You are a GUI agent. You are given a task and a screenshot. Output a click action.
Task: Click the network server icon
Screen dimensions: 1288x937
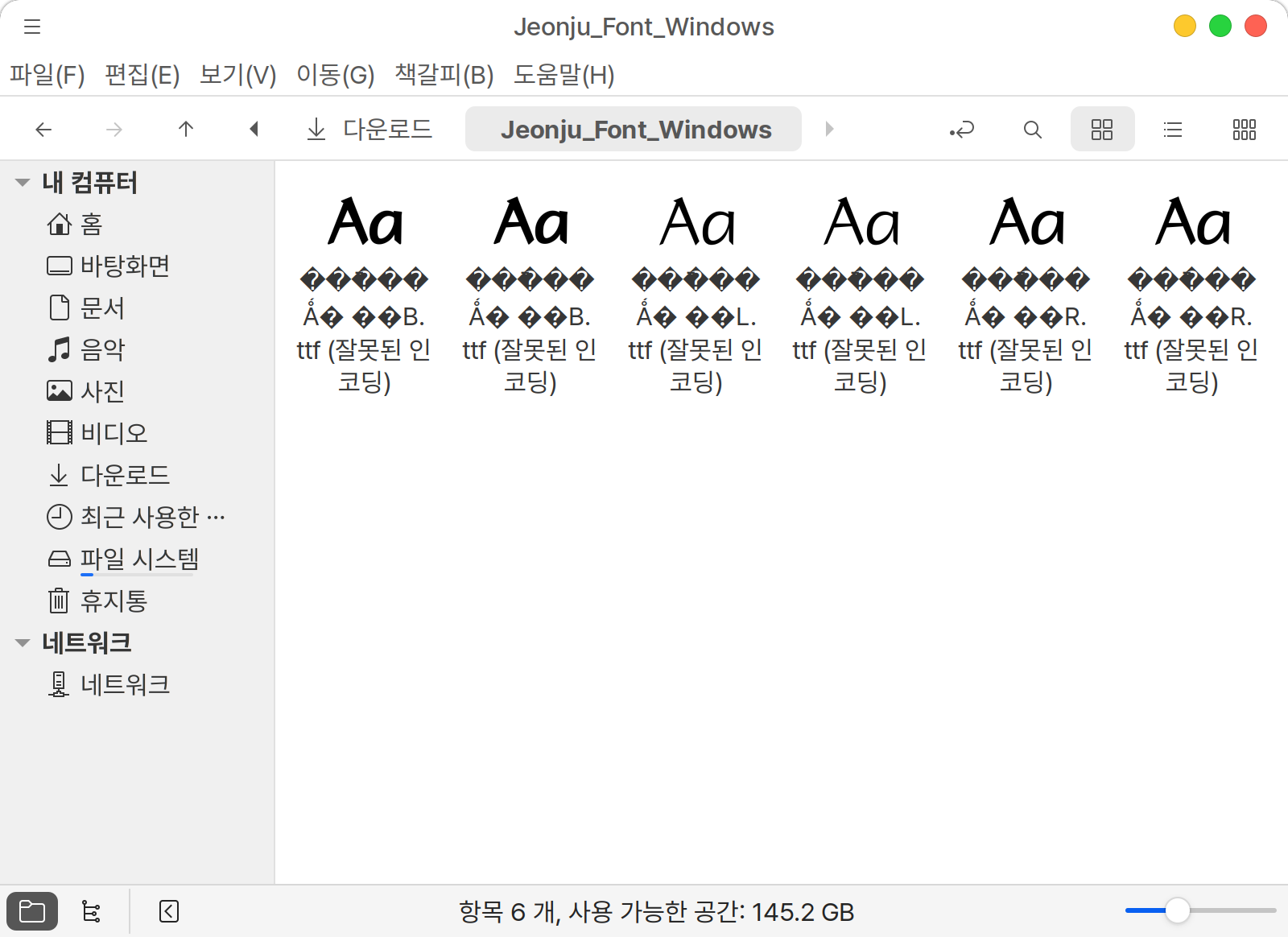click(x=59, y=684)
